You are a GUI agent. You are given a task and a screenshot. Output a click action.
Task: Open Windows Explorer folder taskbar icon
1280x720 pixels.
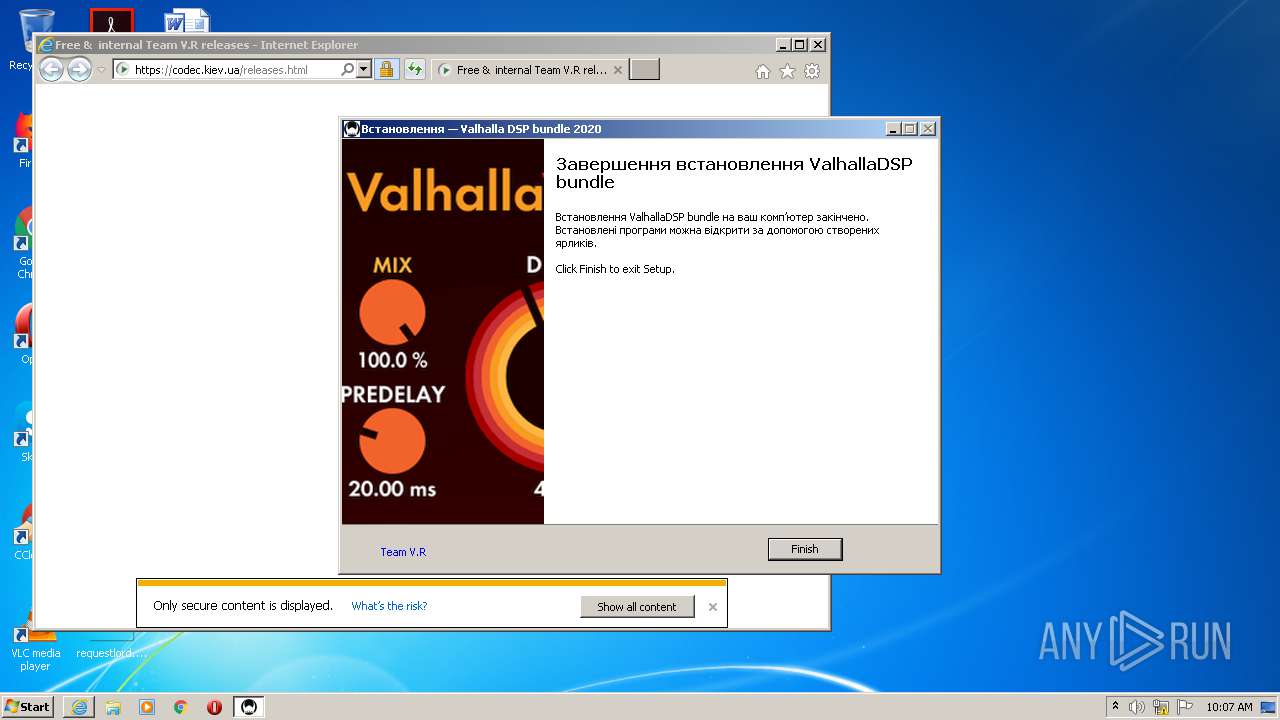[x=113, y=707]
